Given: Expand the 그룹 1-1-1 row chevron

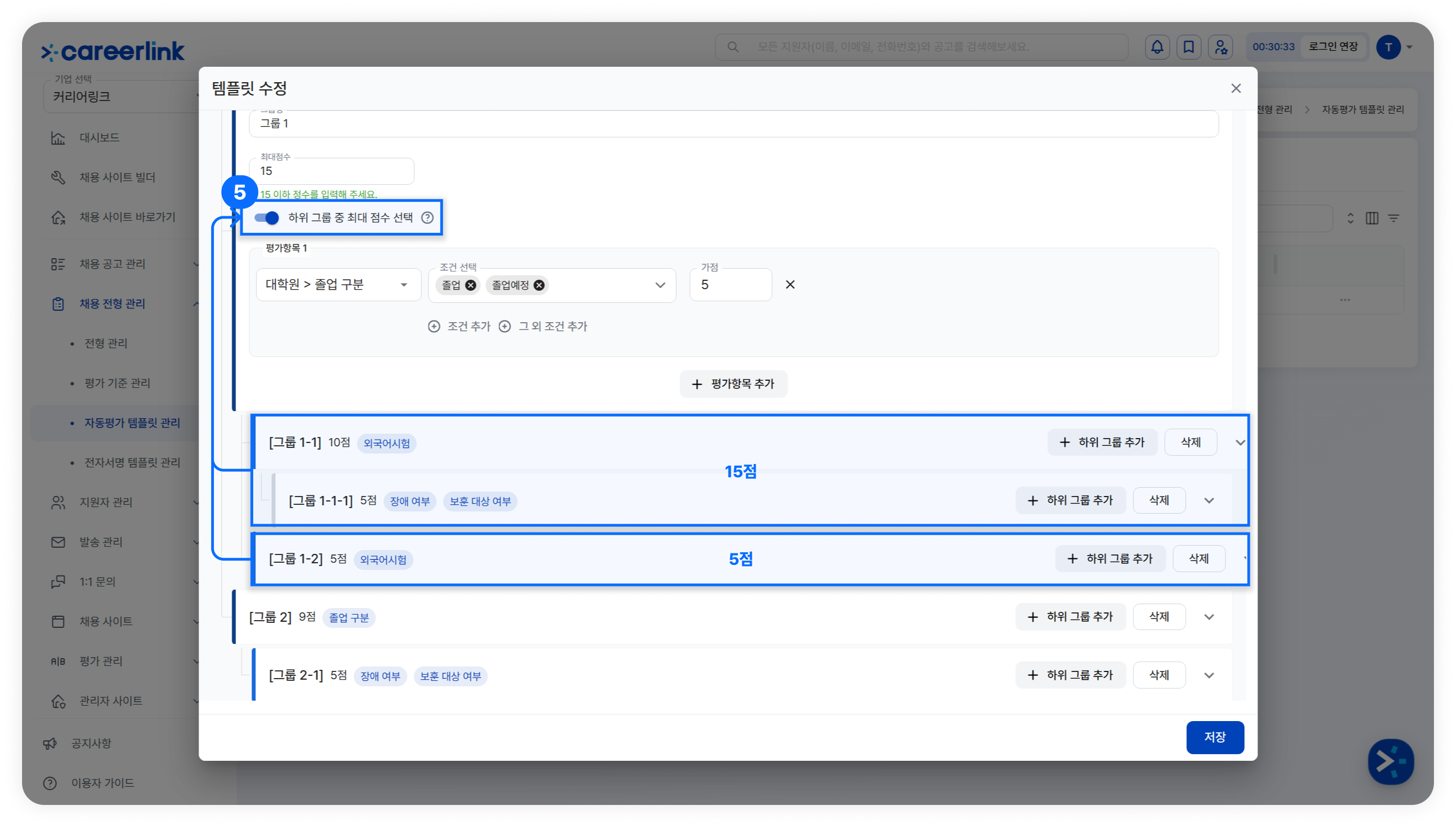Looking at the screenshot, I should coord(1208,501).
